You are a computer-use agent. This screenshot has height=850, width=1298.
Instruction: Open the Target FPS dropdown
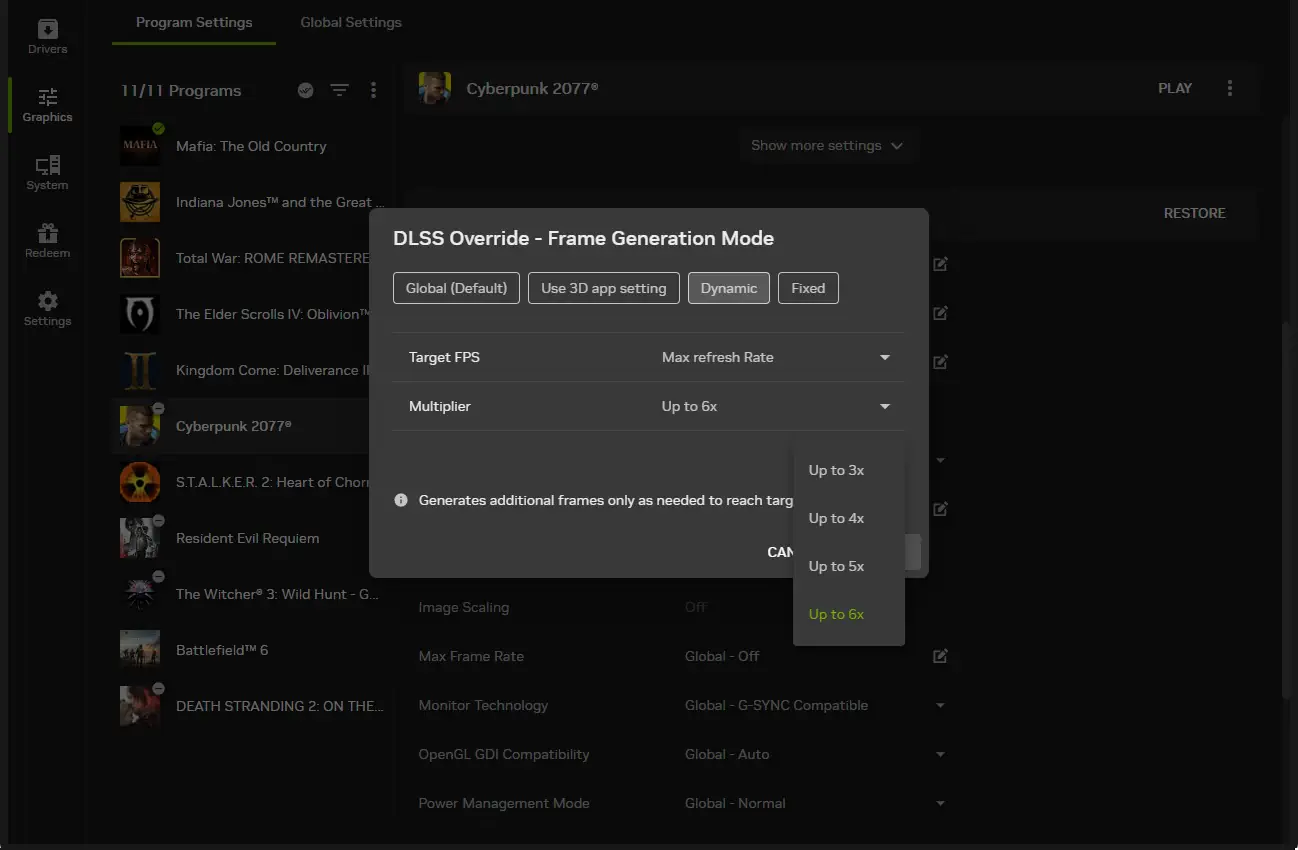click(x=776, y=357)
